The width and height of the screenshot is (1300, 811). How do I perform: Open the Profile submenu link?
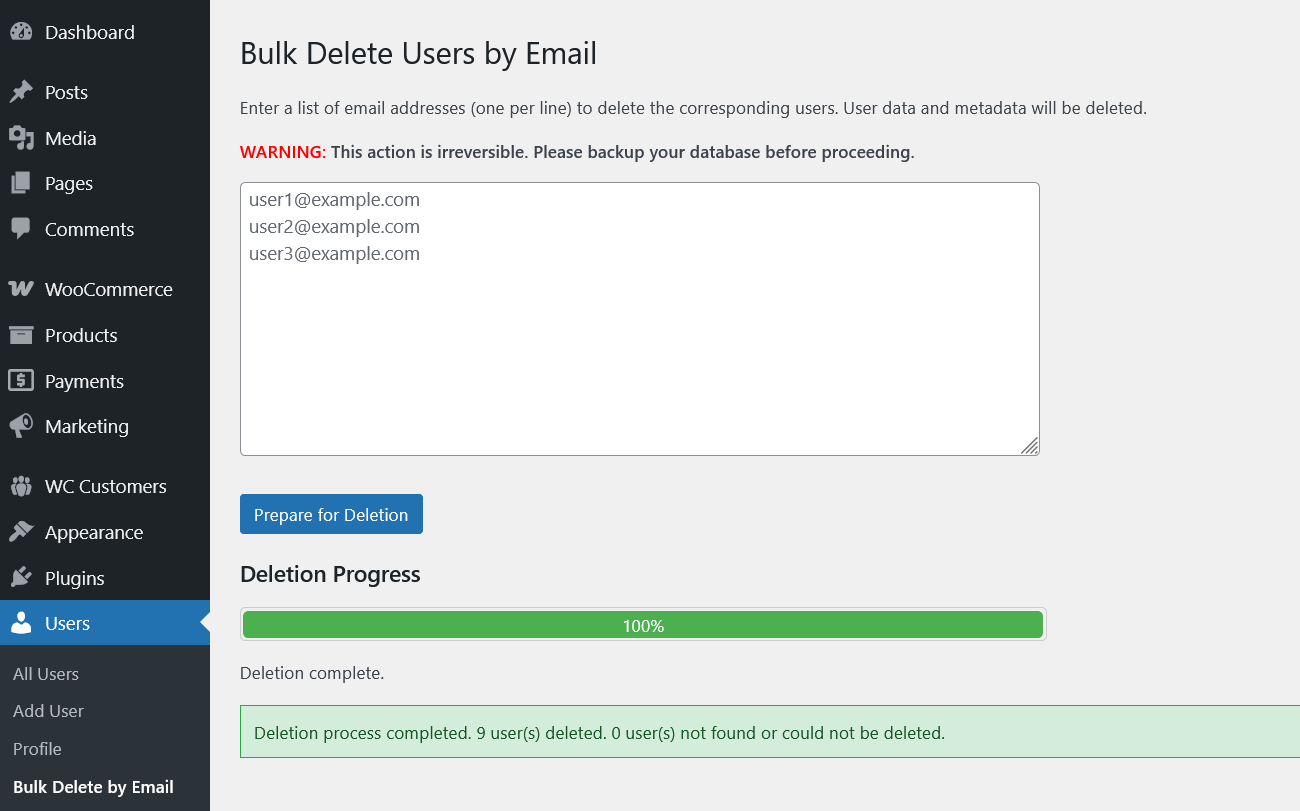tap(37, 749)
